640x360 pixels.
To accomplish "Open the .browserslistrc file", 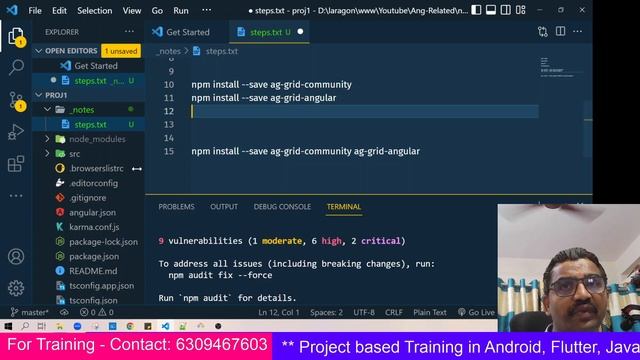I will click(x=88, y=169).
